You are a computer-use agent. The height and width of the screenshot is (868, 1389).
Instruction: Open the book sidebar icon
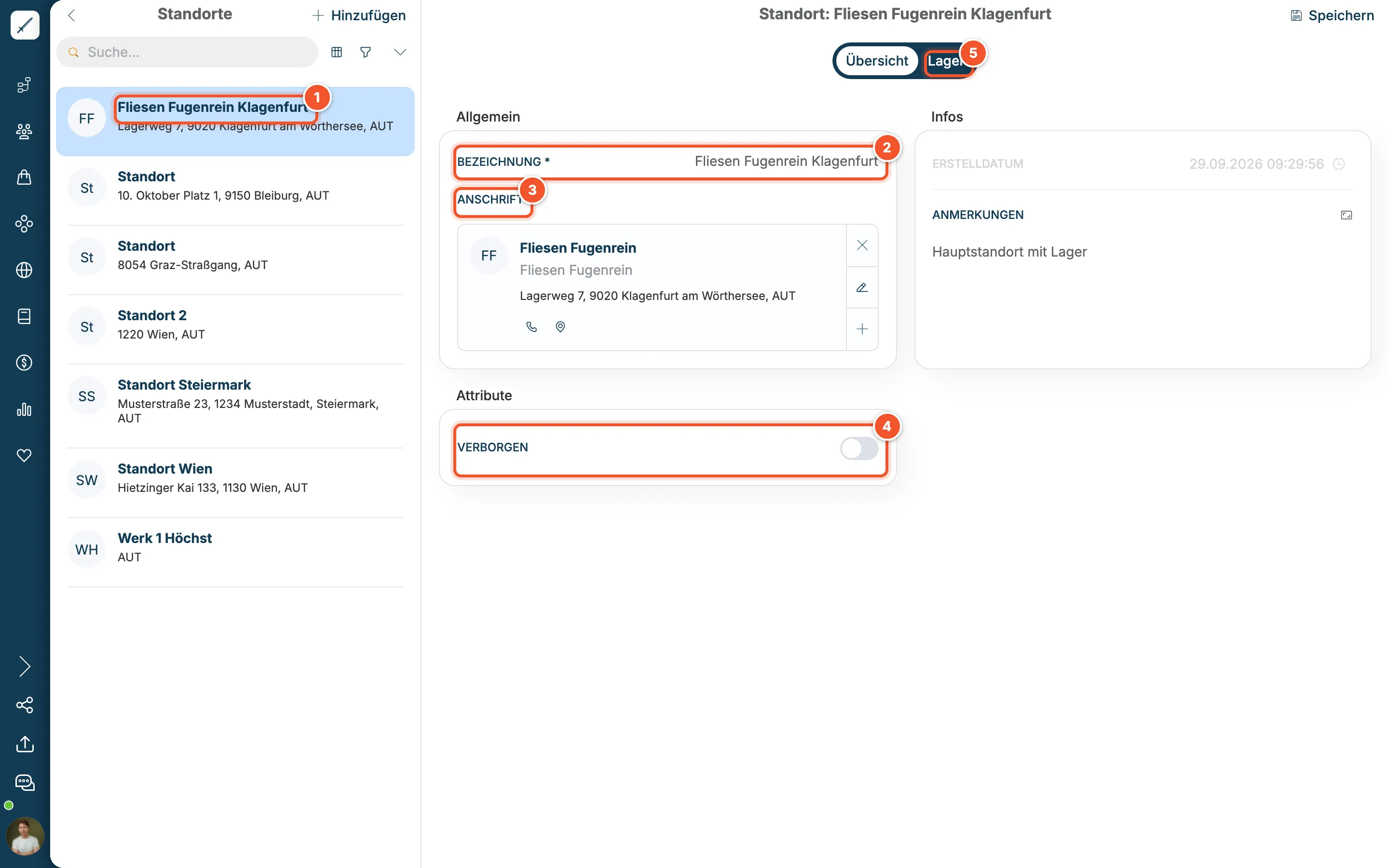24,316
